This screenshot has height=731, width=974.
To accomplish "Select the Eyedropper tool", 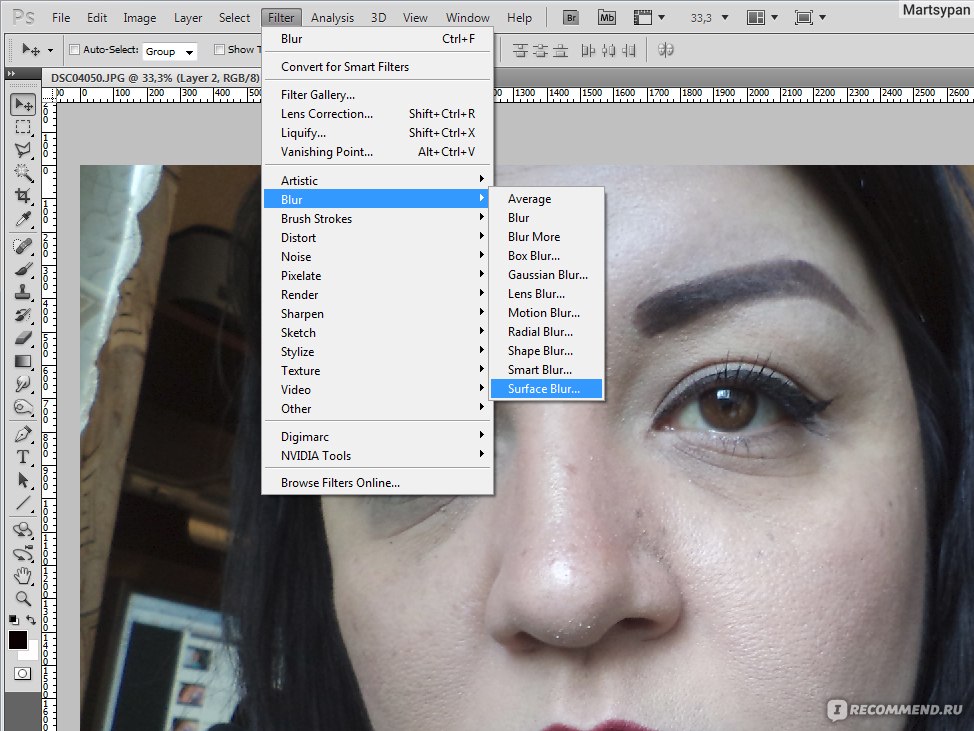I will pos(22,219).
